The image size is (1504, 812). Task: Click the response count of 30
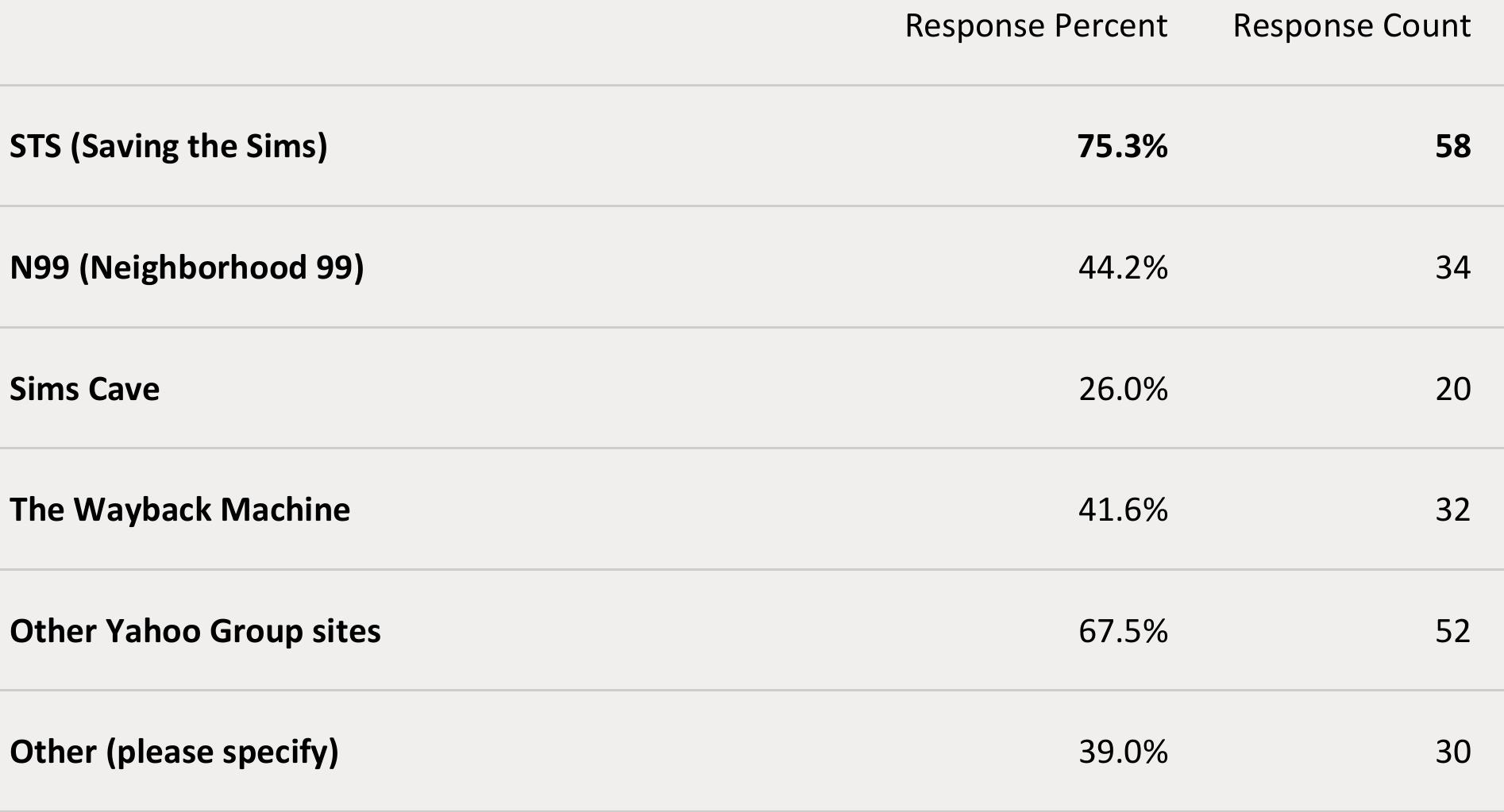pos(1452,752)
